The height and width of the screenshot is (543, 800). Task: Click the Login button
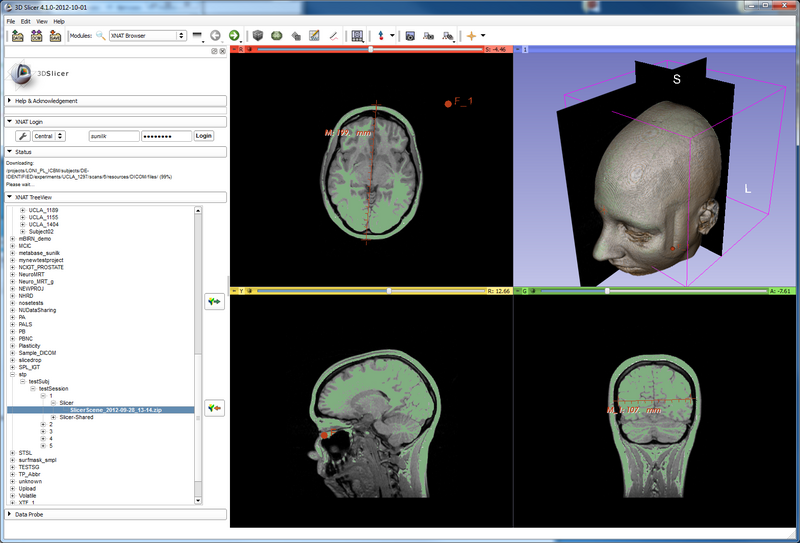click(x=204, y=135)
